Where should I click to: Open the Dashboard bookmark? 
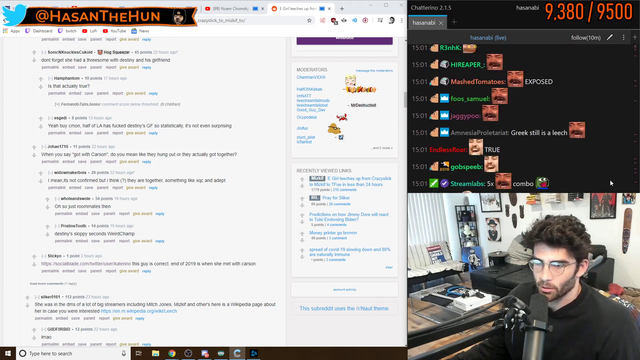39,31
